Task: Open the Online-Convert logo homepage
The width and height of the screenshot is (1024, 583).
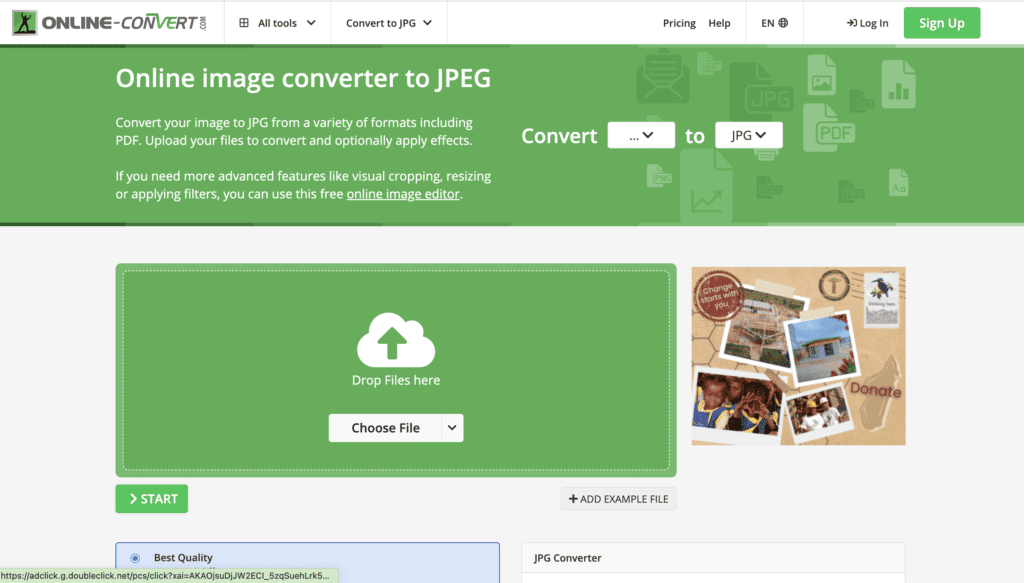Action: click(109, 23)
